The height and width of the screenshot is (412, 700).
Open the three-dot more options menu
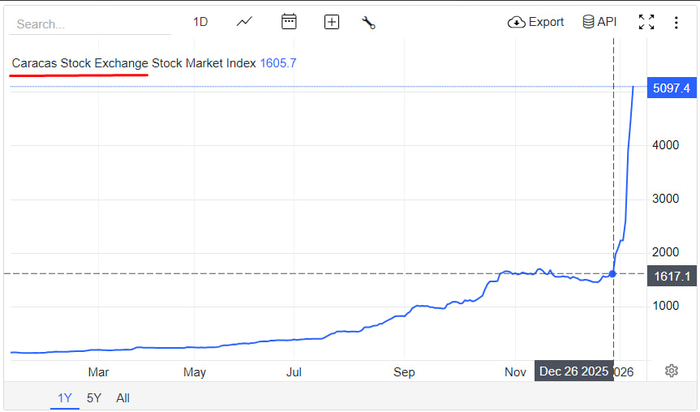[x=677, y=22]
